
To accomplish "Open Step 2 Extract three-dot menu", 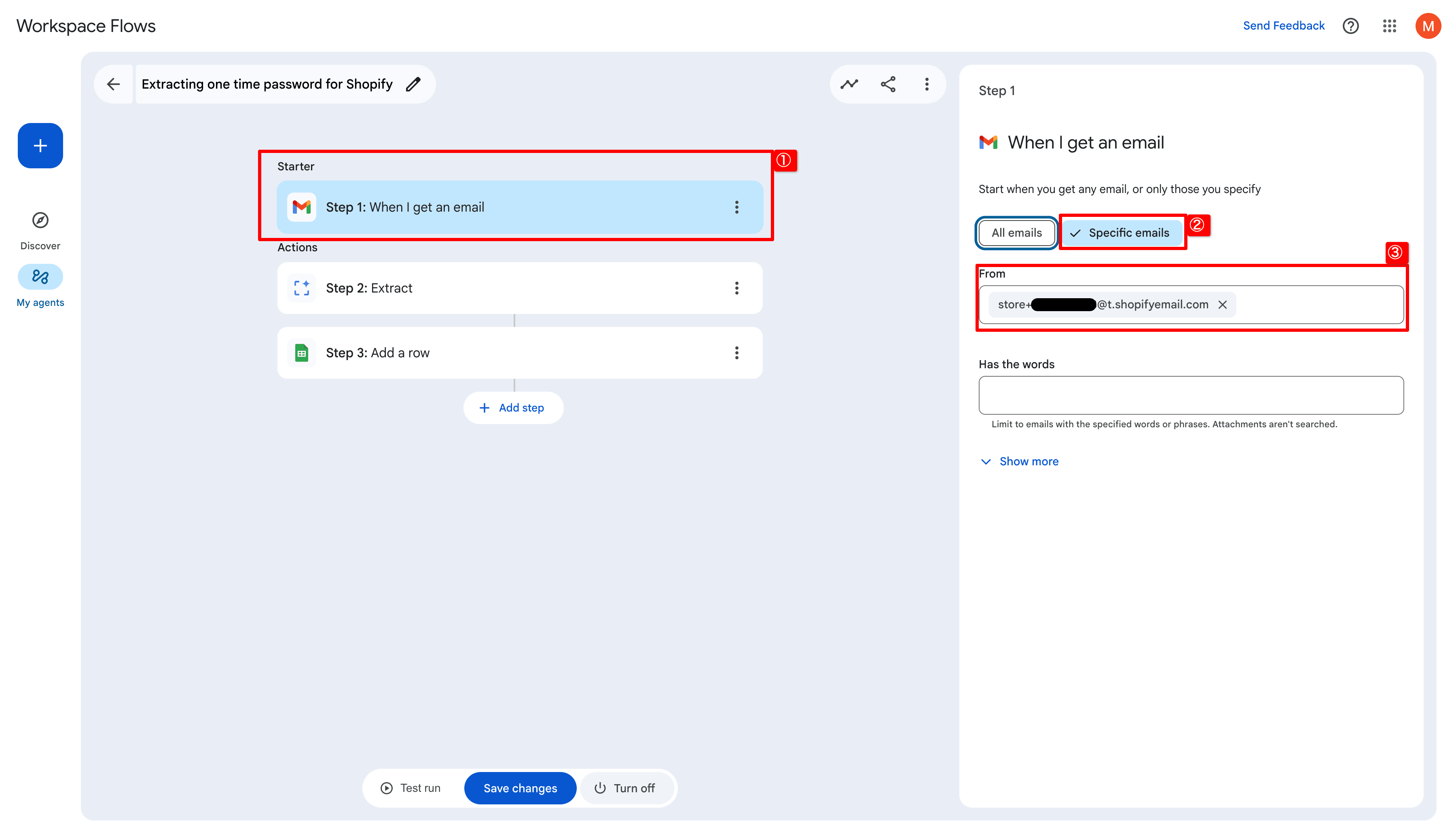I will (x=736, y=288).
